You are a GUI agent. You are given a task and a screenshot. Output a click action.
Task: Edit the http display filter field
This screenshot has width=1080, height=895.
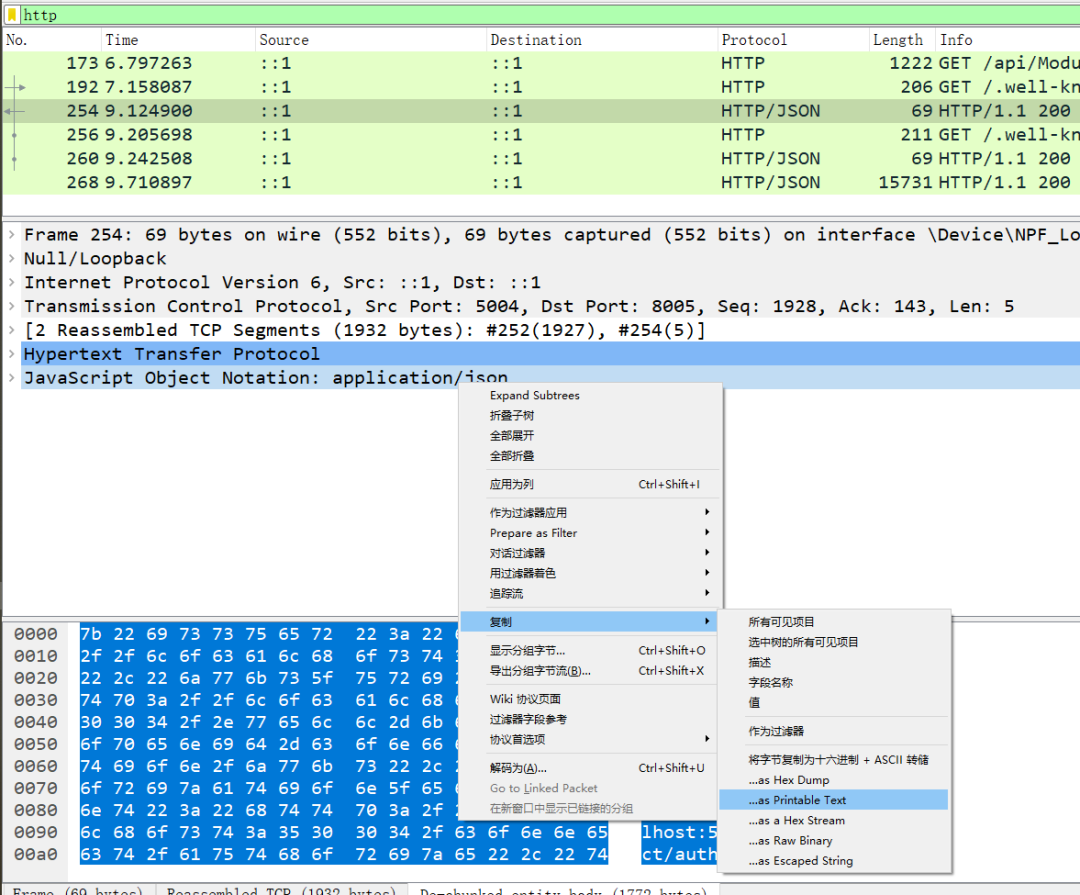coord(550,15)
